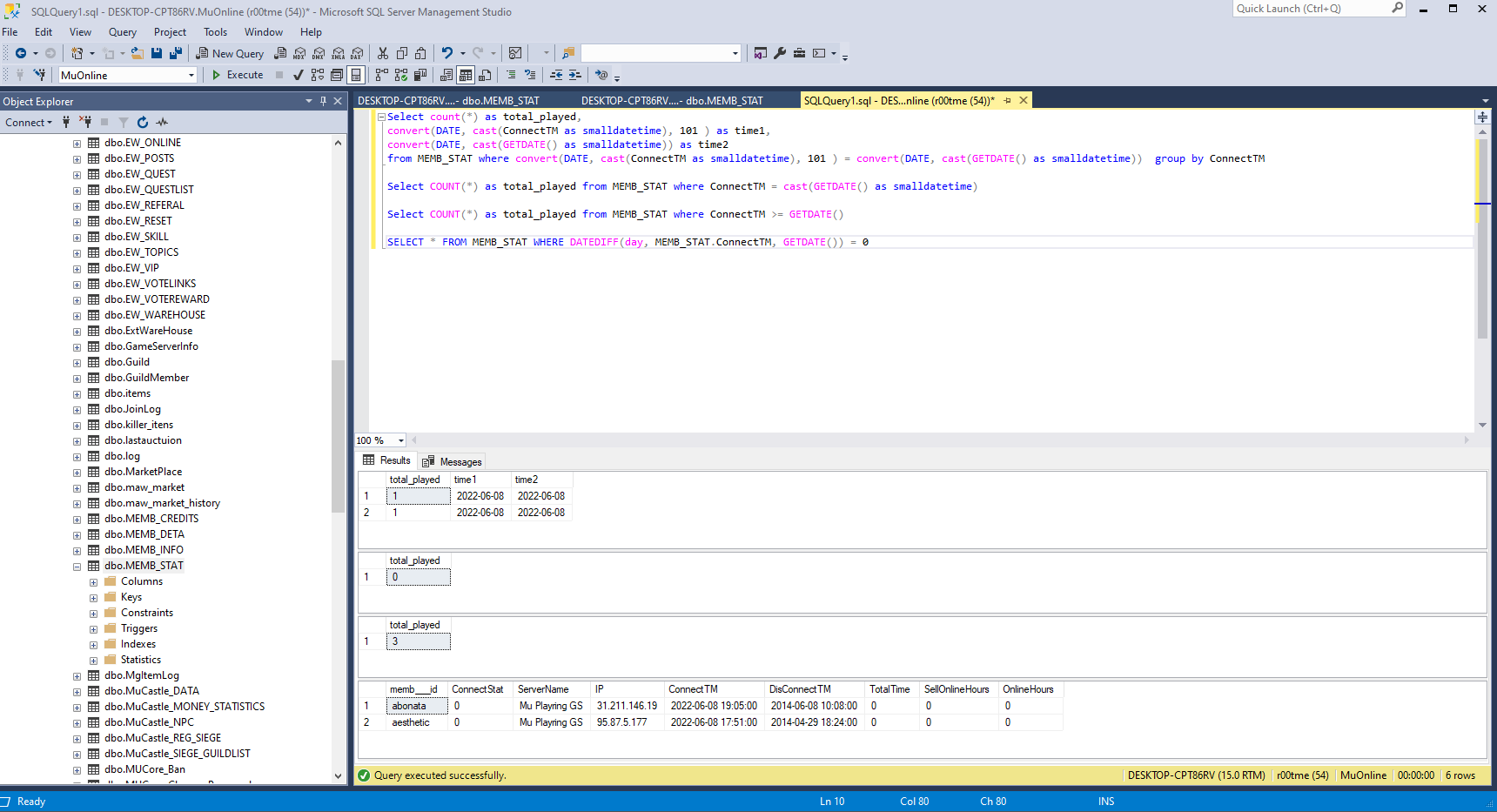Cut selection with the scissors icon
This screenshot has height=812, width=1497.
point(383,53)
